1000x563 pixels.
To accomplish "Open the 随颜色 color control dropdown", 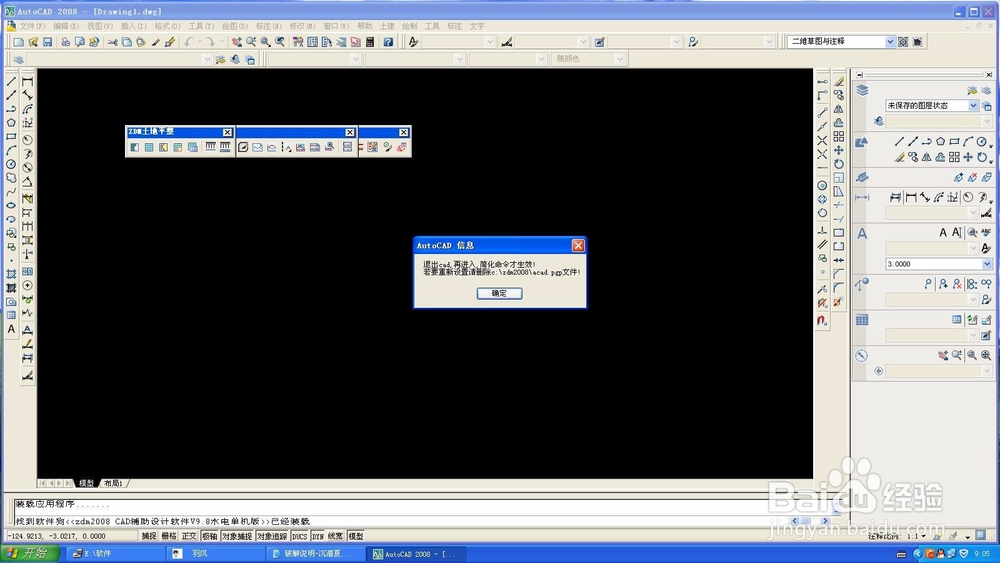I will click(x=619, y=59).
